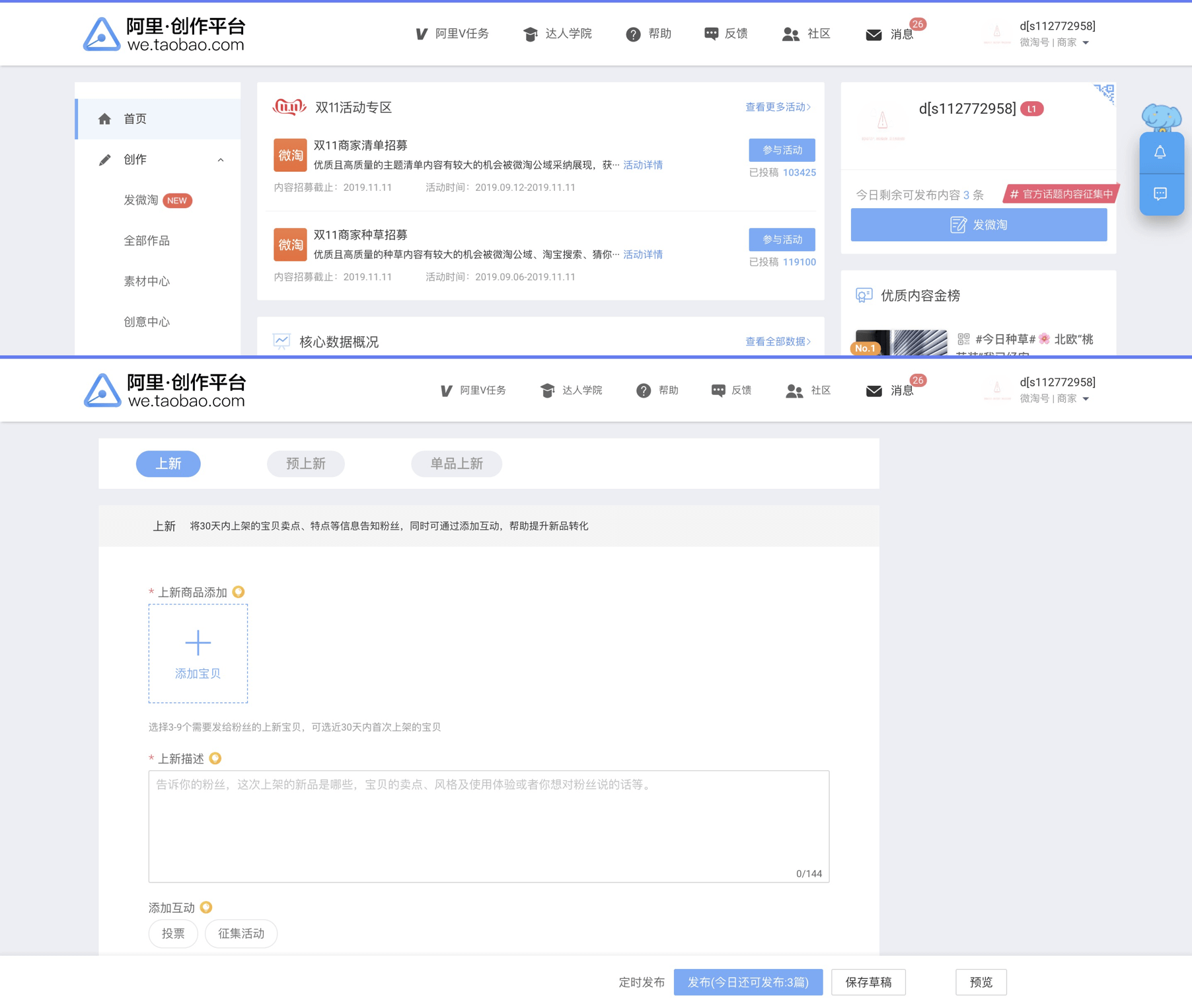Open 阿里V任务 in the lower header
The image size is (1192, 1008).
pos(473,390)
